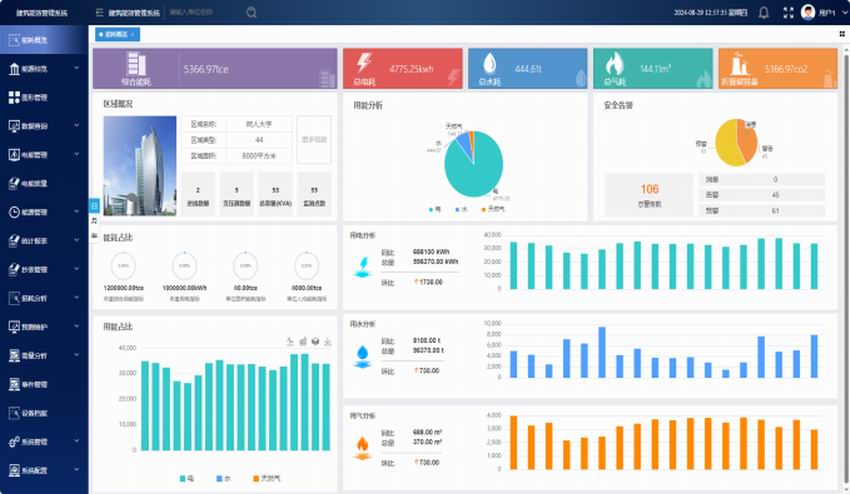Click the 更多信息 button in 区域概况

click(x=313, y=141)
